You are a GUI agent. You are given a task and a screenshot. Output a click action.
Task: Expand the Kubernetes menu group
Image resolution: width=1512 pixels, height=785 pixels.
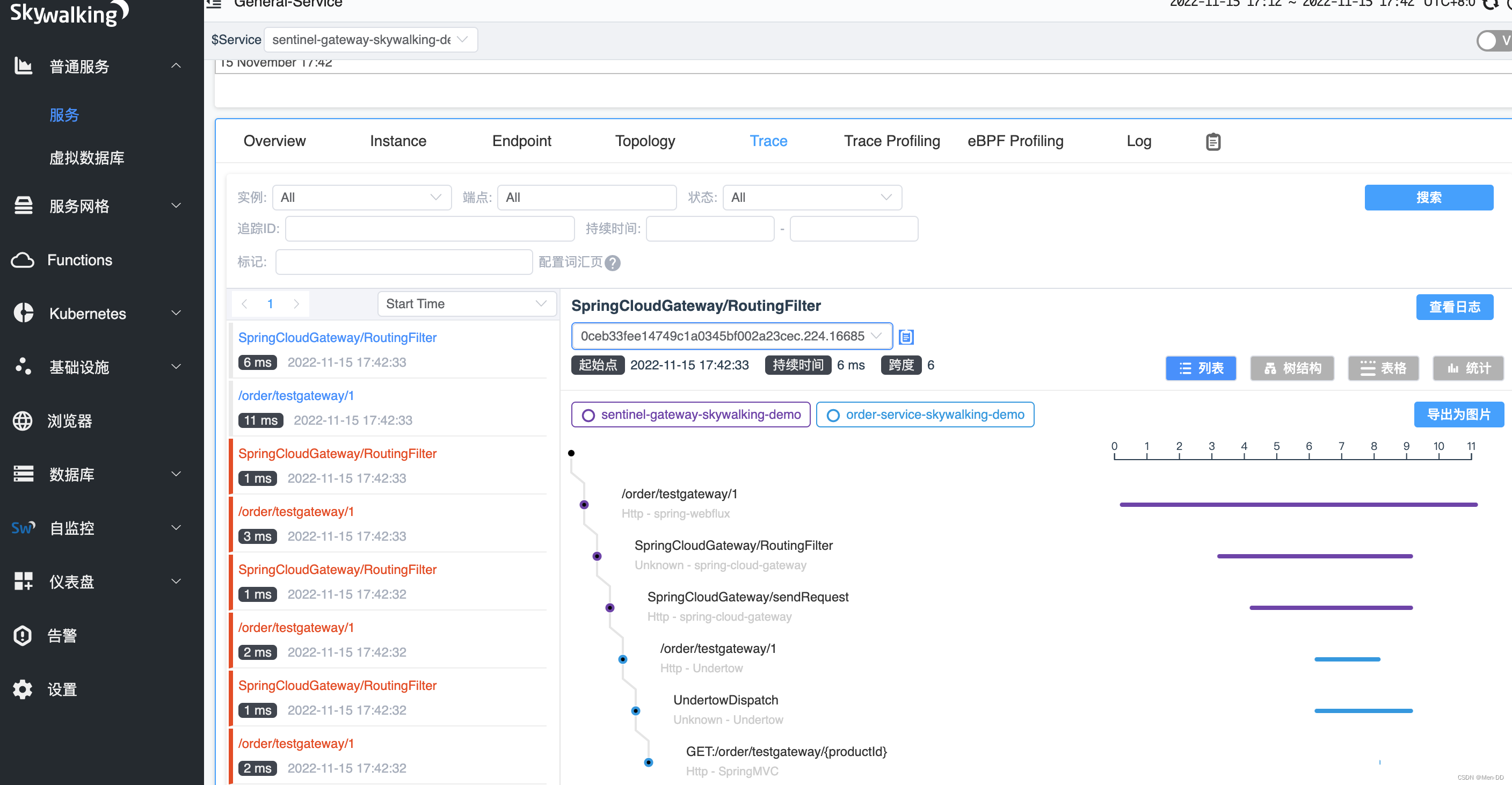click(176, 313)
